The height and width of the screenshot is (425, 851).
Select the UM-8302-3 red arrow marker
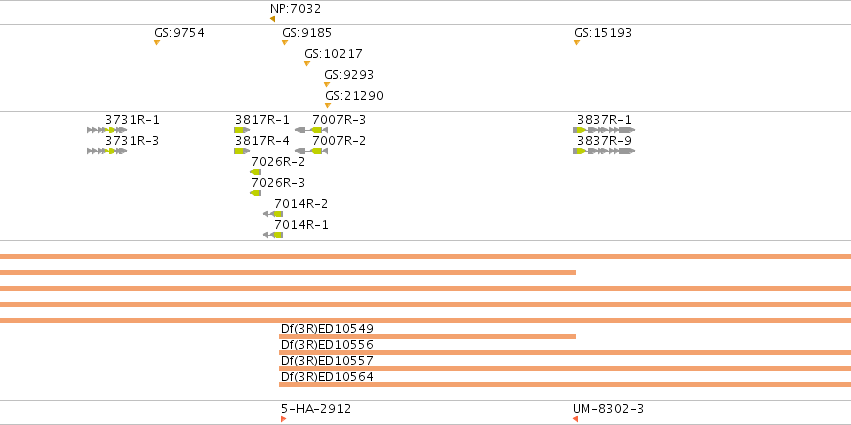575,419
